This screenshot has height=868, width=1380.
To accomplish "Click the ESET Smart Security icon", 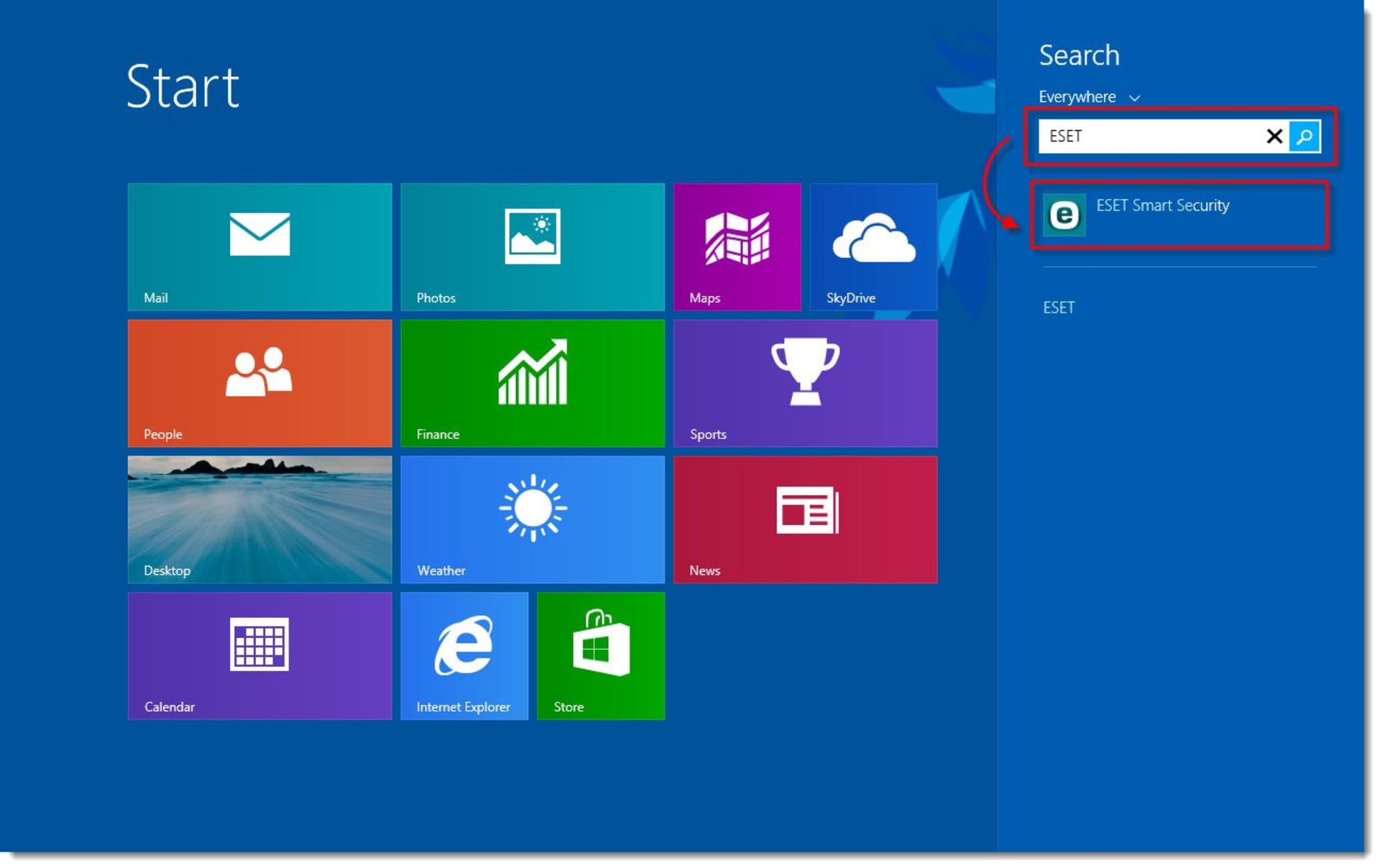I will (1064, 215).
